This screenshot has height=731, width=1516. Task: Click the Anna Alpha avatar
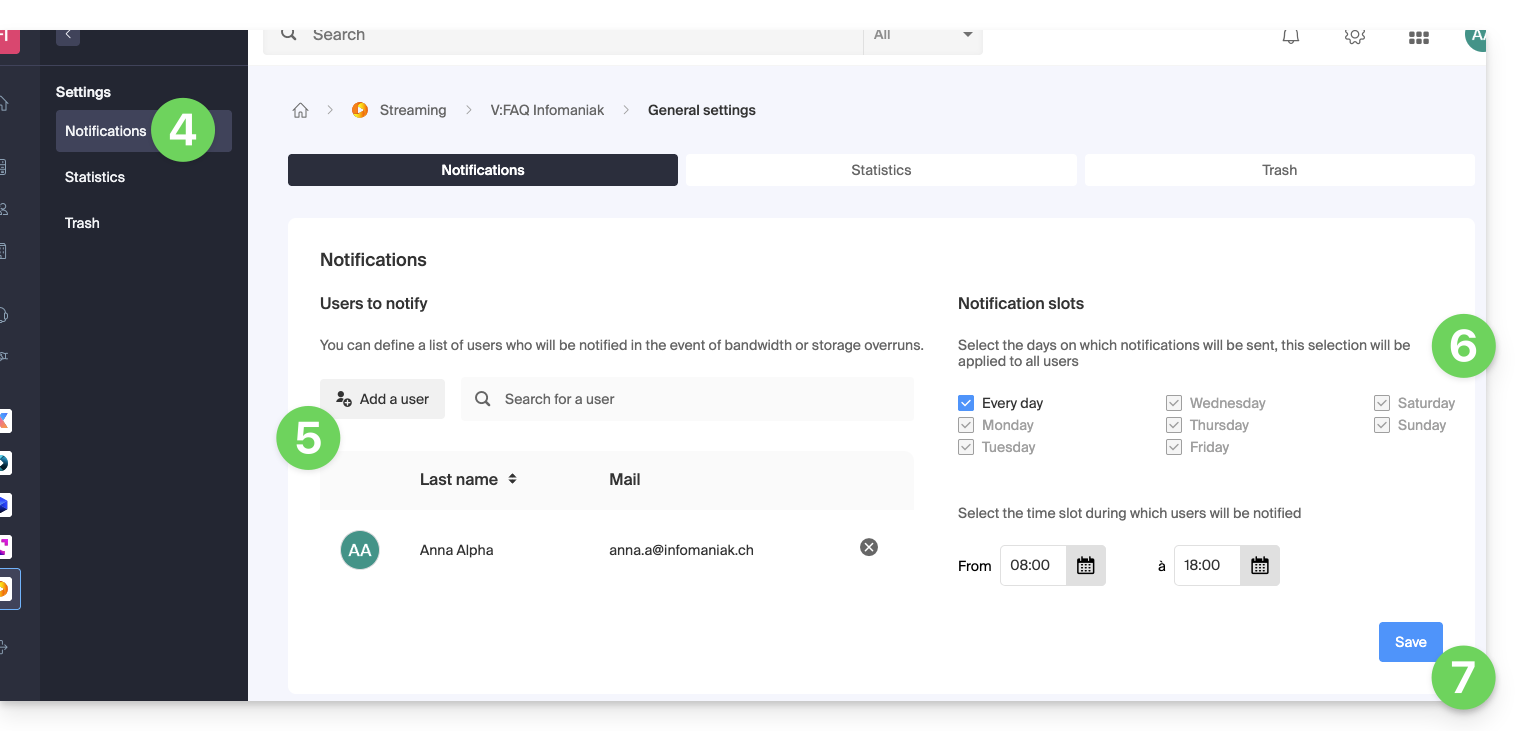360,550
